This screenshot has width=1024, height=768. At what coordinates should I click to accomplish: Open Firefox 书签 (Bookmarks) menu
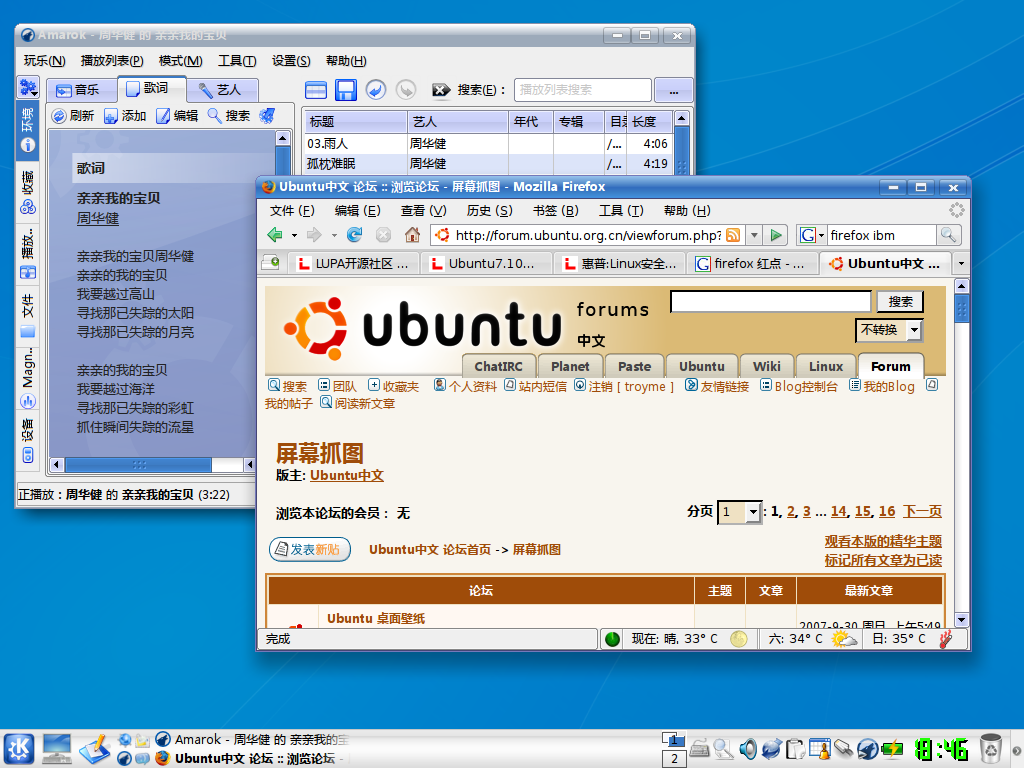(556, 210)
